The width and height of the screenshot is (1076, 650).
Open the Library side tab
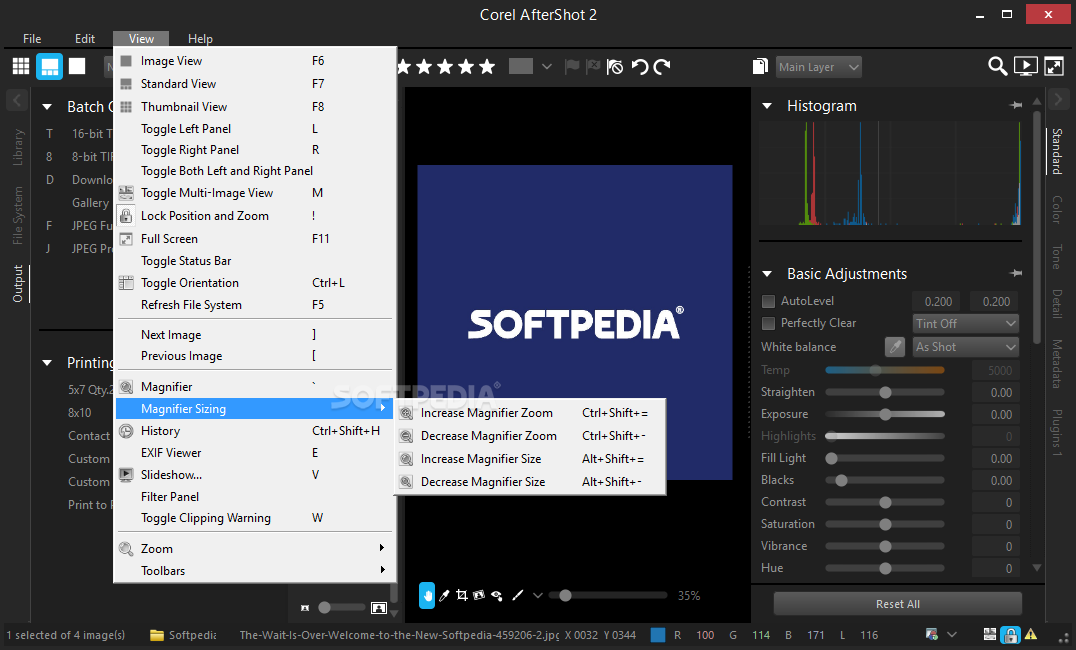point(18,147)
